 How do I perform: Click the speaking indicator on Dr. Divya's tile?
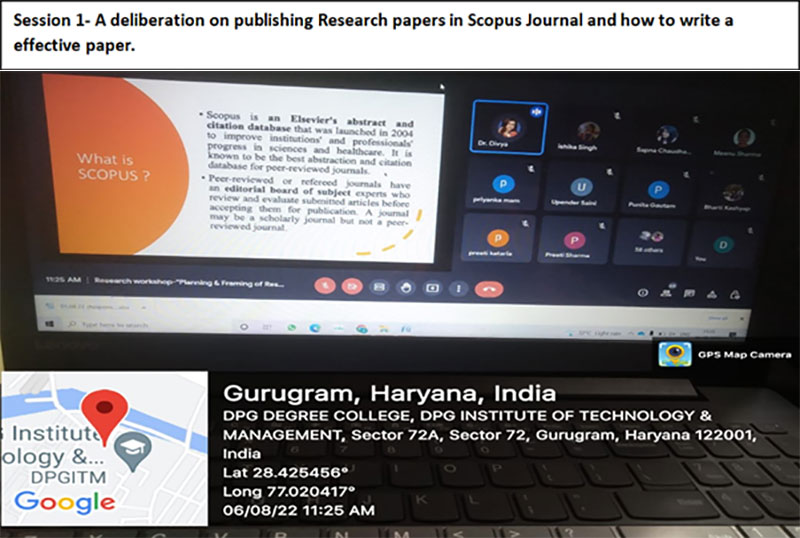point(536,112)
